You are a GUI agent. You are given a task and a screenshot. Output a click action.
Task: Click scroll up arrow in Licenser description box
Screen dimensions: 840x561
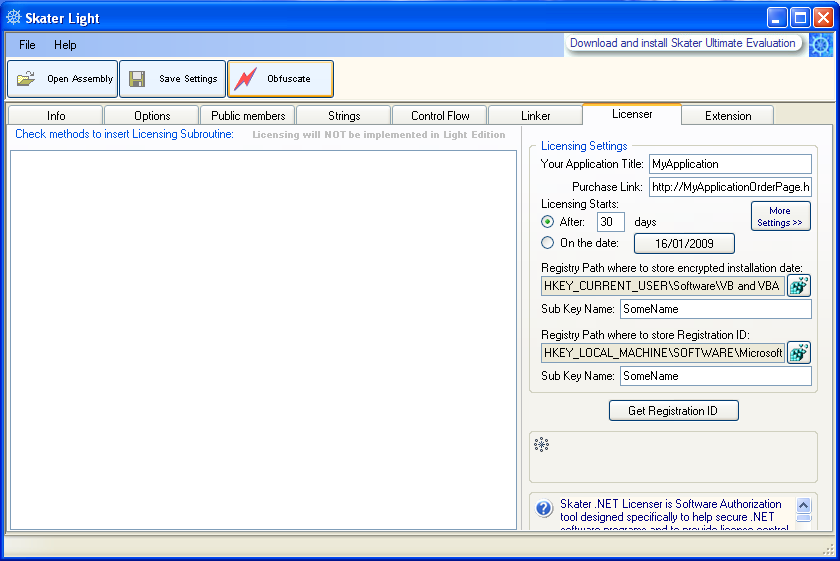tap(804, 505)
